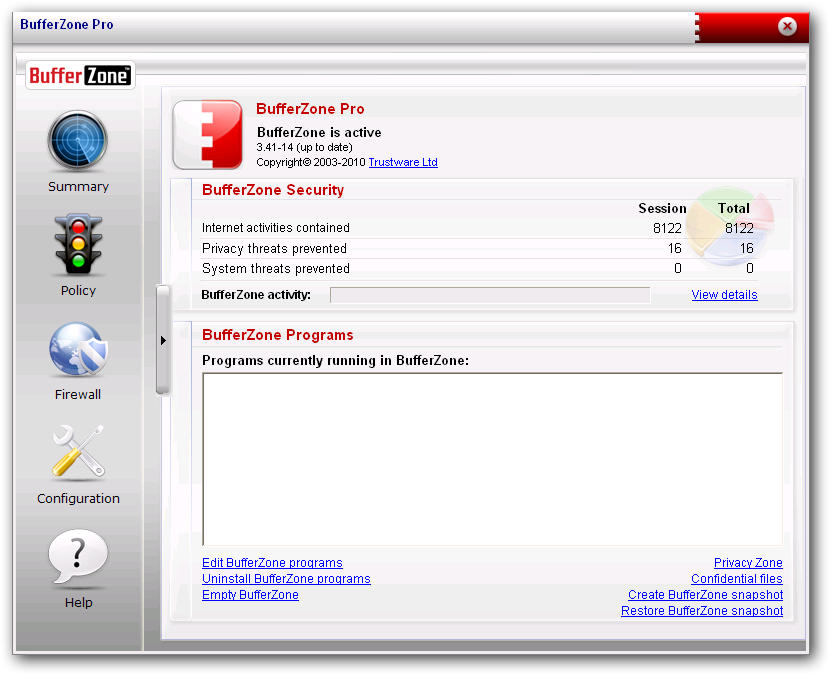Click 'System threats prevented' row label

coord(276,268)
